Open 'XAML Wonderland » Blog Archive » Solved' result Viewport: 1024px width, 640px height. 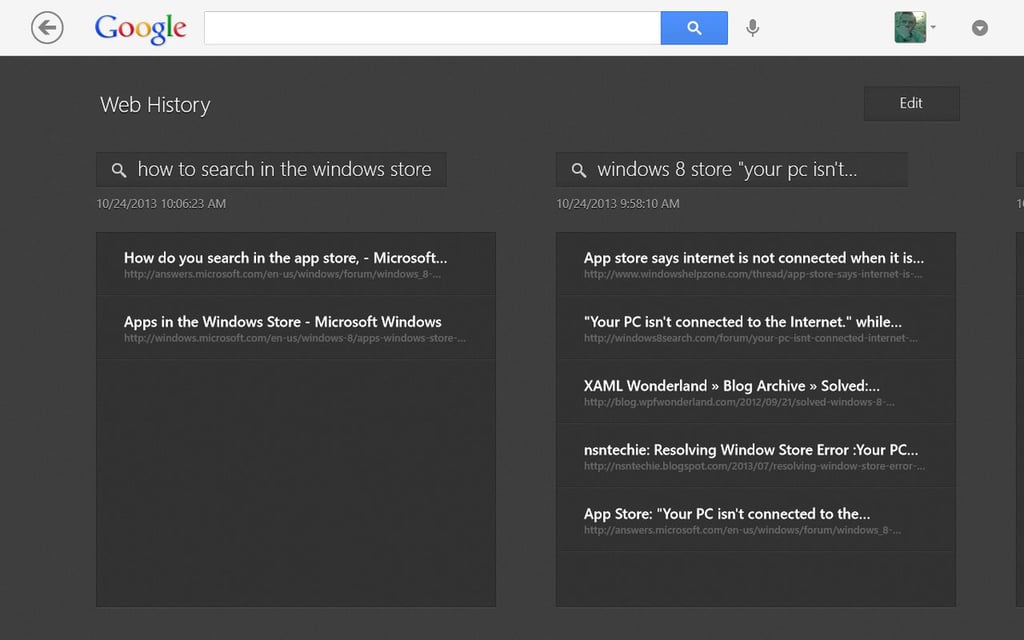pos(756,392)
